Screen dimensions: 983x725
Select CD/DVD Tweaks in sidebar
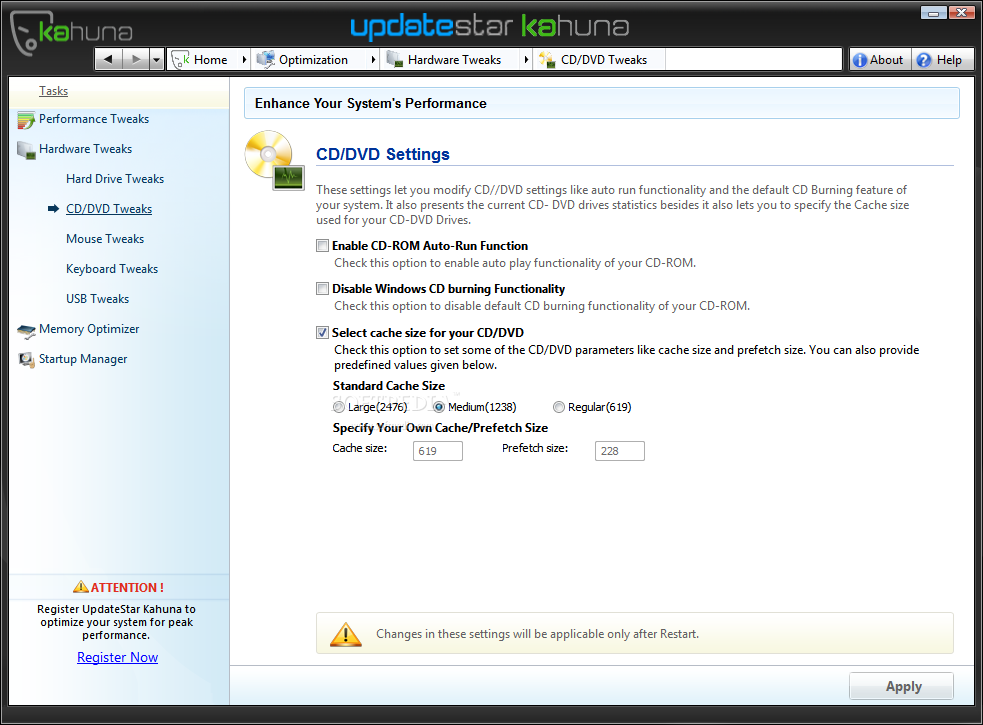(x=109, y=209)
